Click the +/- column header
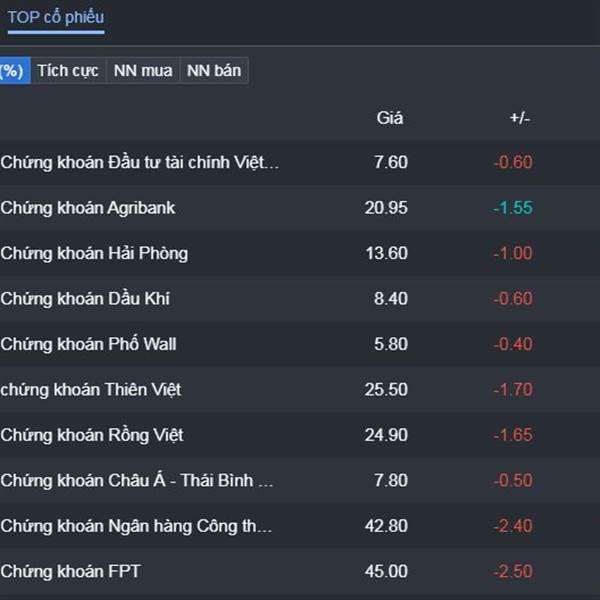 (x=520, y=118)
